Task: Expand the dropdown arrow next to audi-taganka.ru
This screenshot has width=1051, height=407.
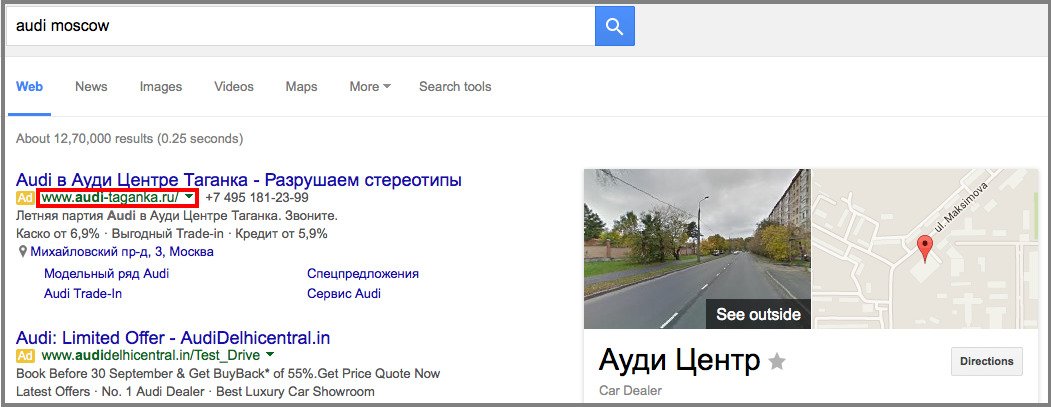Action: [190, 197]
